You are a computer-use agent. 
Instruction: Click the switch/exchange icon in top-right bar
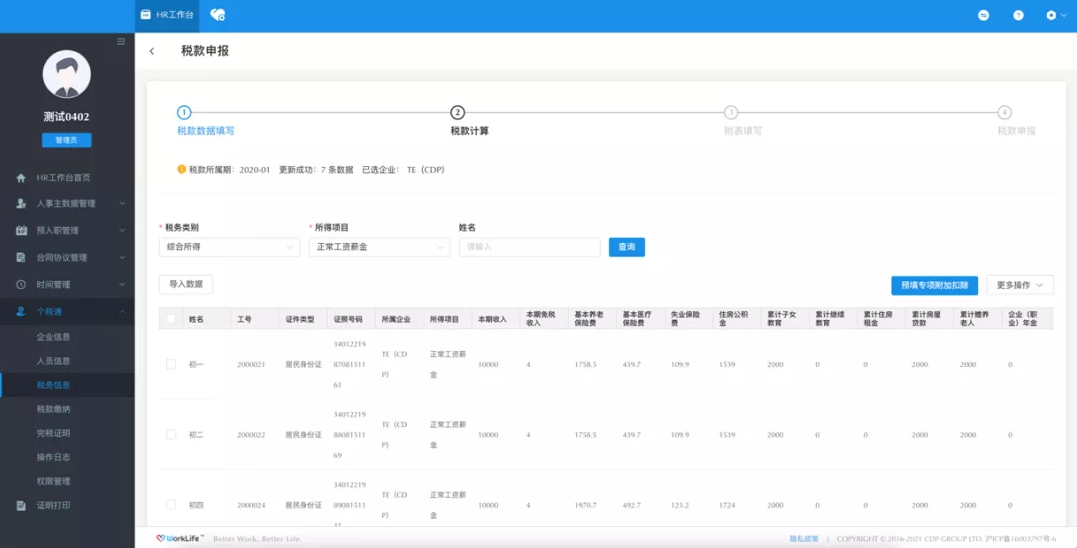tap(984, 15)
